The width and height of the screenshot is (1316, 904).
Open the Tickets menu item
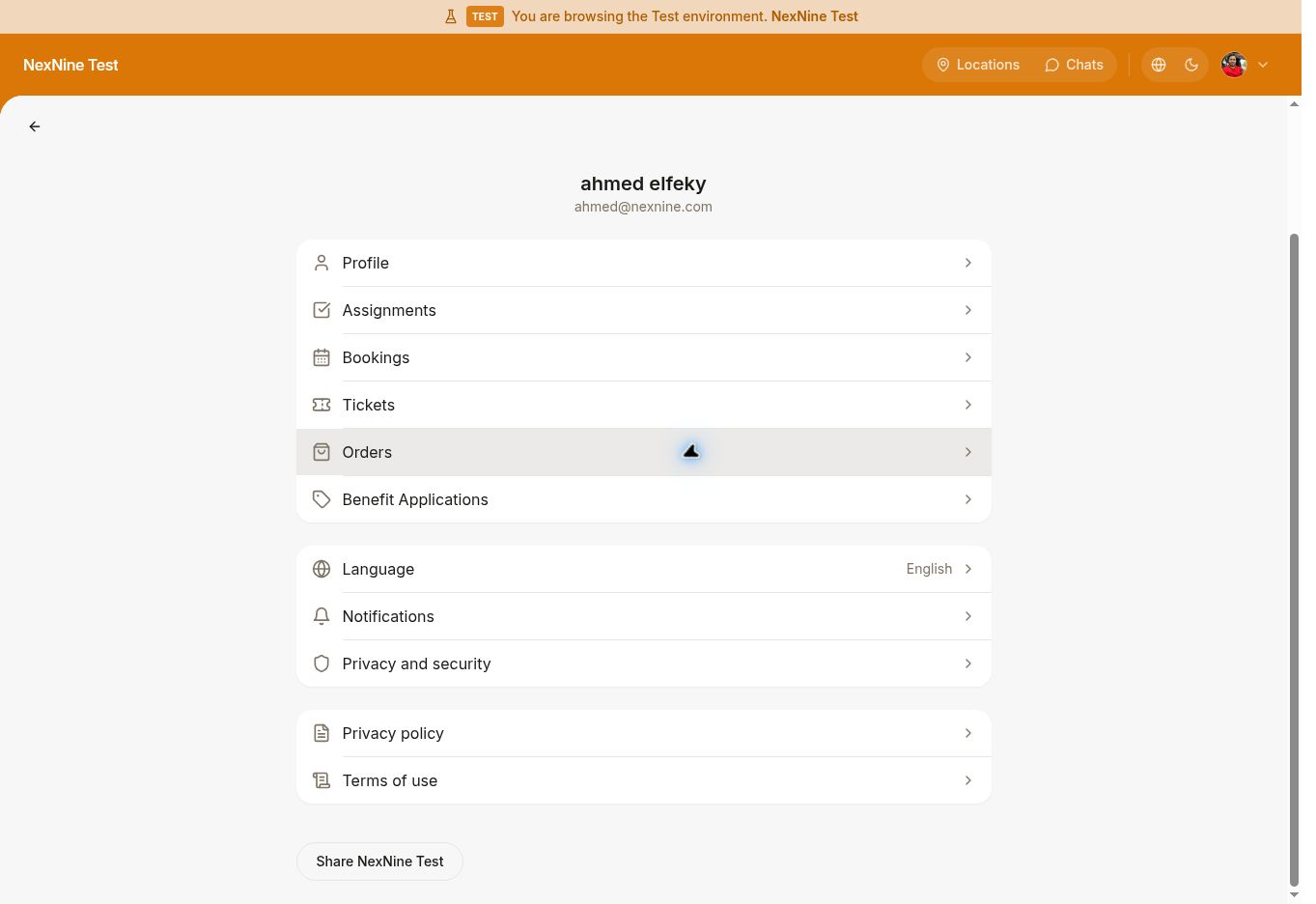(x=644, y=405)
